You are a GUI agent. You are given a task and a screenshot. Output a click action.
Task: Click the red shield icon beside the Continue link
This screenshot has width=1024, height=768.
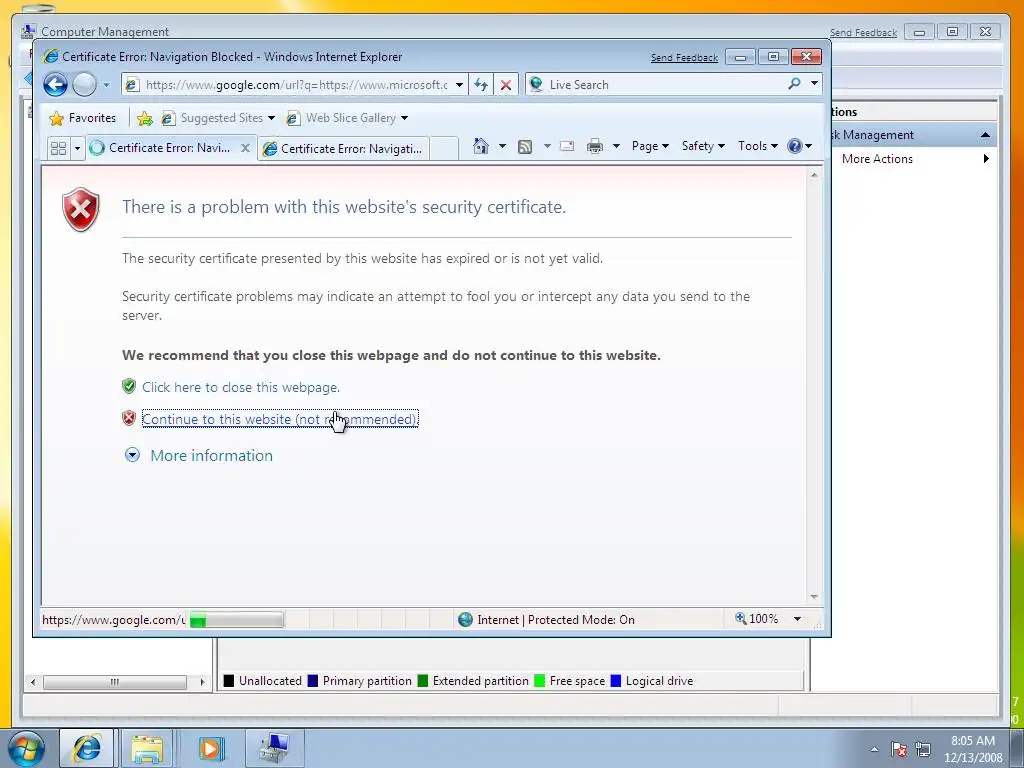pyautogui.click(x=129, y=418)
